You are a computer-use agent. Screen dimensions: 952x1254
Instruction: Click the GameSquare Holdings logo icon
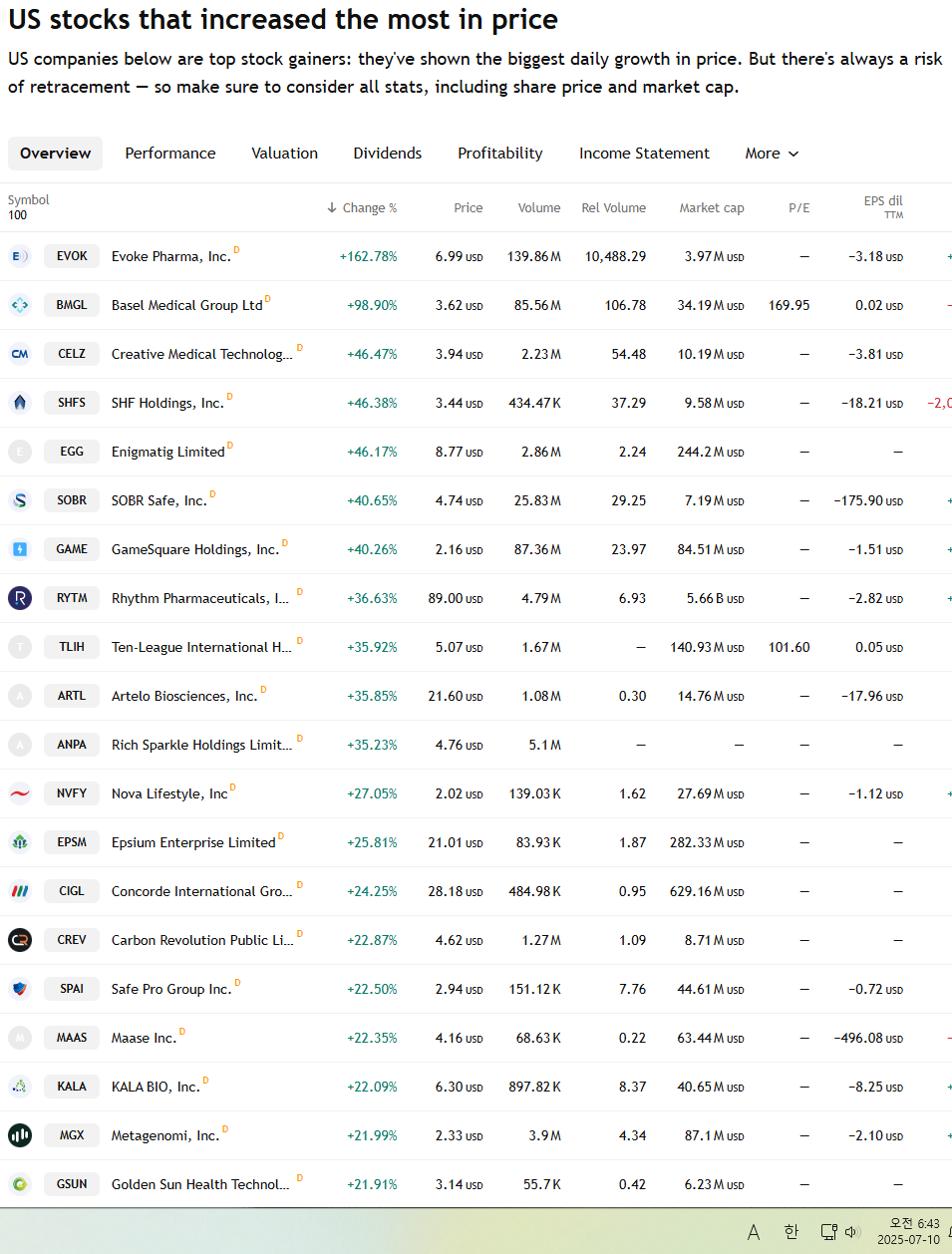(20, 549)
